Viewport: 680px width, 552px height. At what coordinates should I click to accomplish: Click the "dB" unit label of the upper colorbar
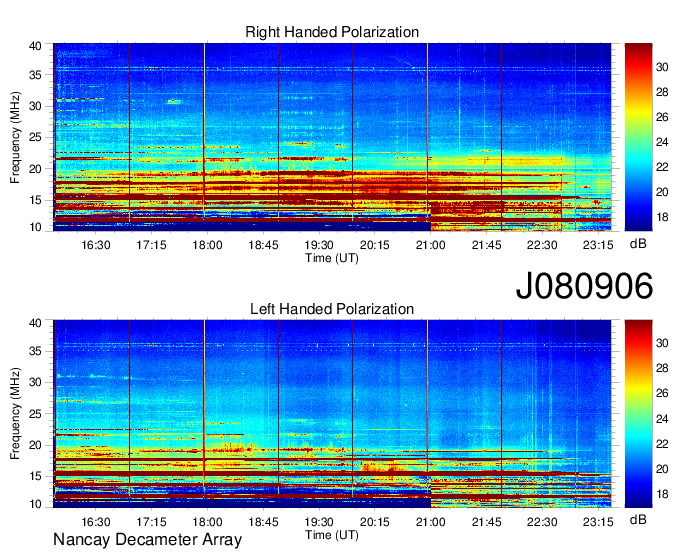pos(638,244)
